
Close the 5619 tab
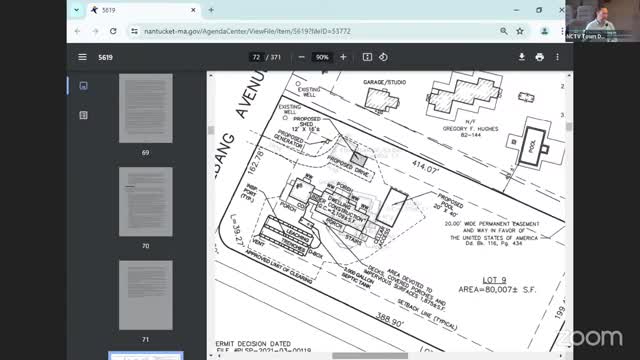[193, 10]
